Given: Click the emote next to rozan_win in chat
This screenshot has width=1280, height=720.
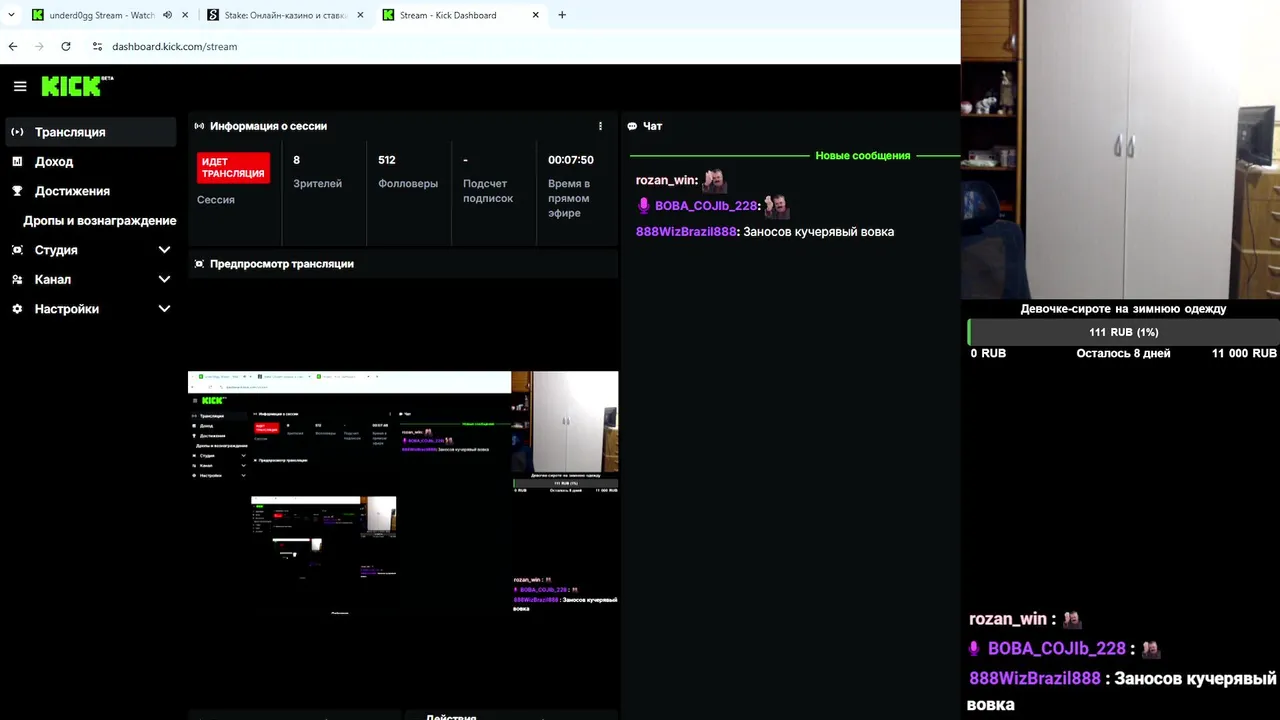Looking at the screenshot, I should 714,180.
